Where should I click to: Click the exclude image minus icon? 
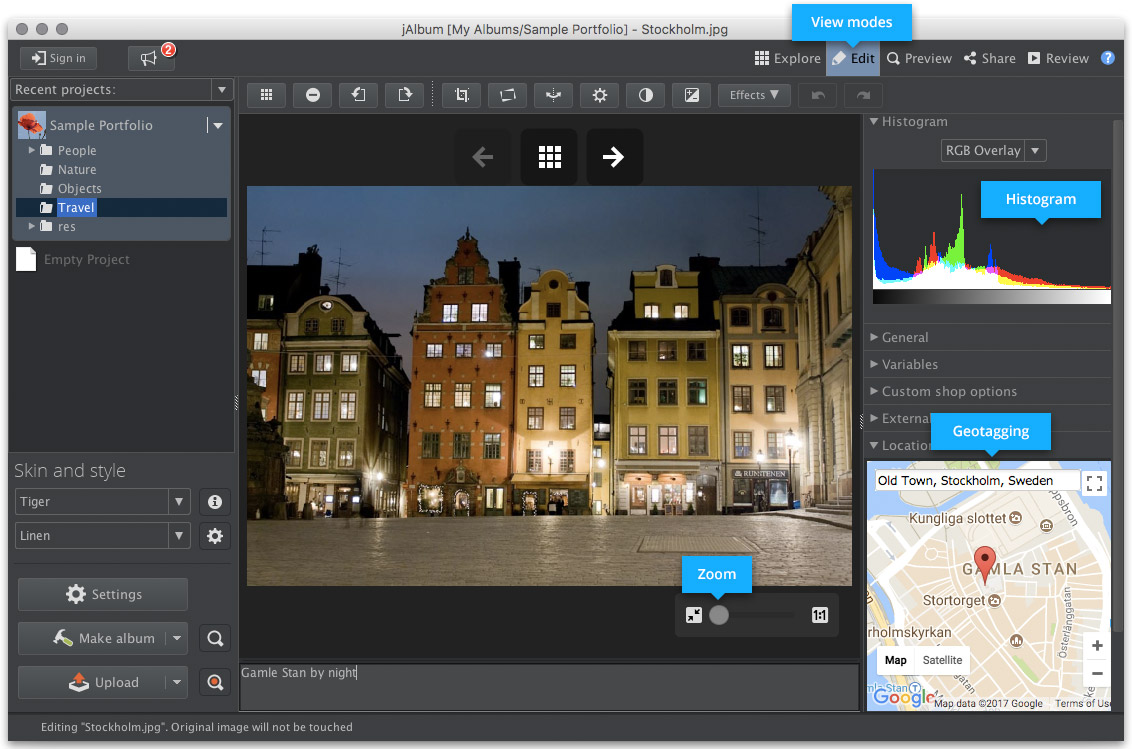[x=313, y=95]
